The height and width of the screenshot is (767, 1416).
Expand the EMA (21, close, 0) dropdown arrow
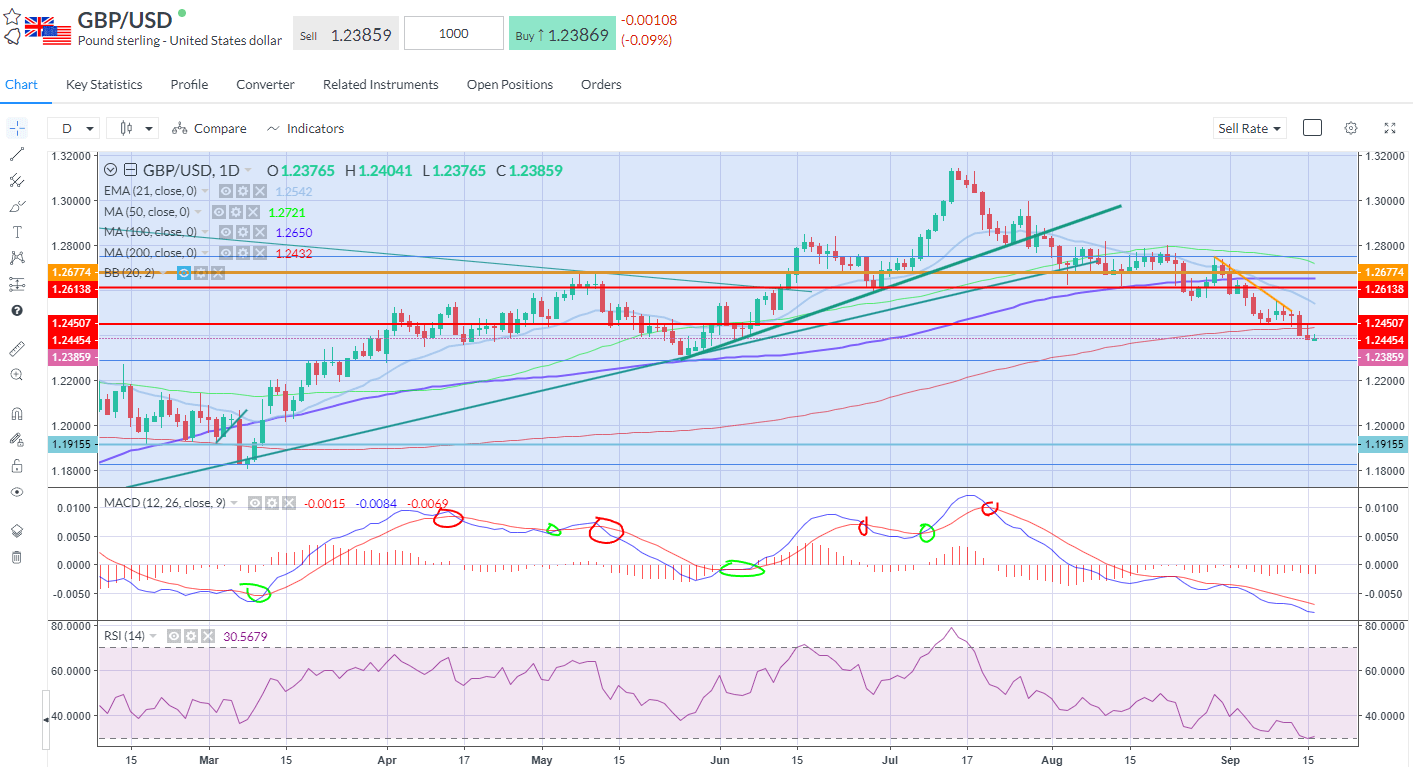click(x=206, y=191)
